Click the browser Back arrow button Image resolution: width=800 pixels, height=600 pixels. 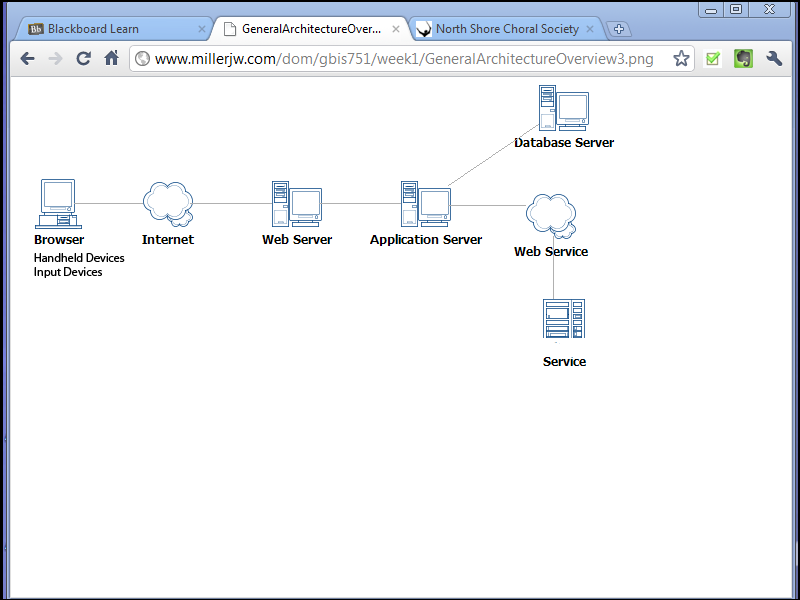pos(27,59)
